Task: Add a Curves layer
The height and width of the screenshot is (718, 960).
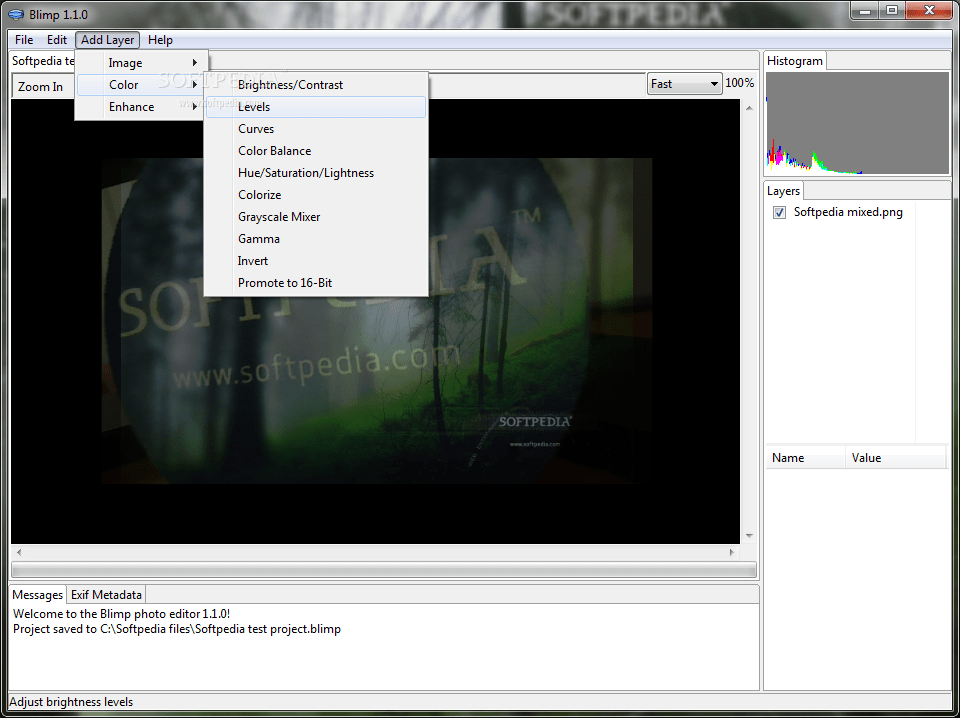Action: click(x=316, y=129)
